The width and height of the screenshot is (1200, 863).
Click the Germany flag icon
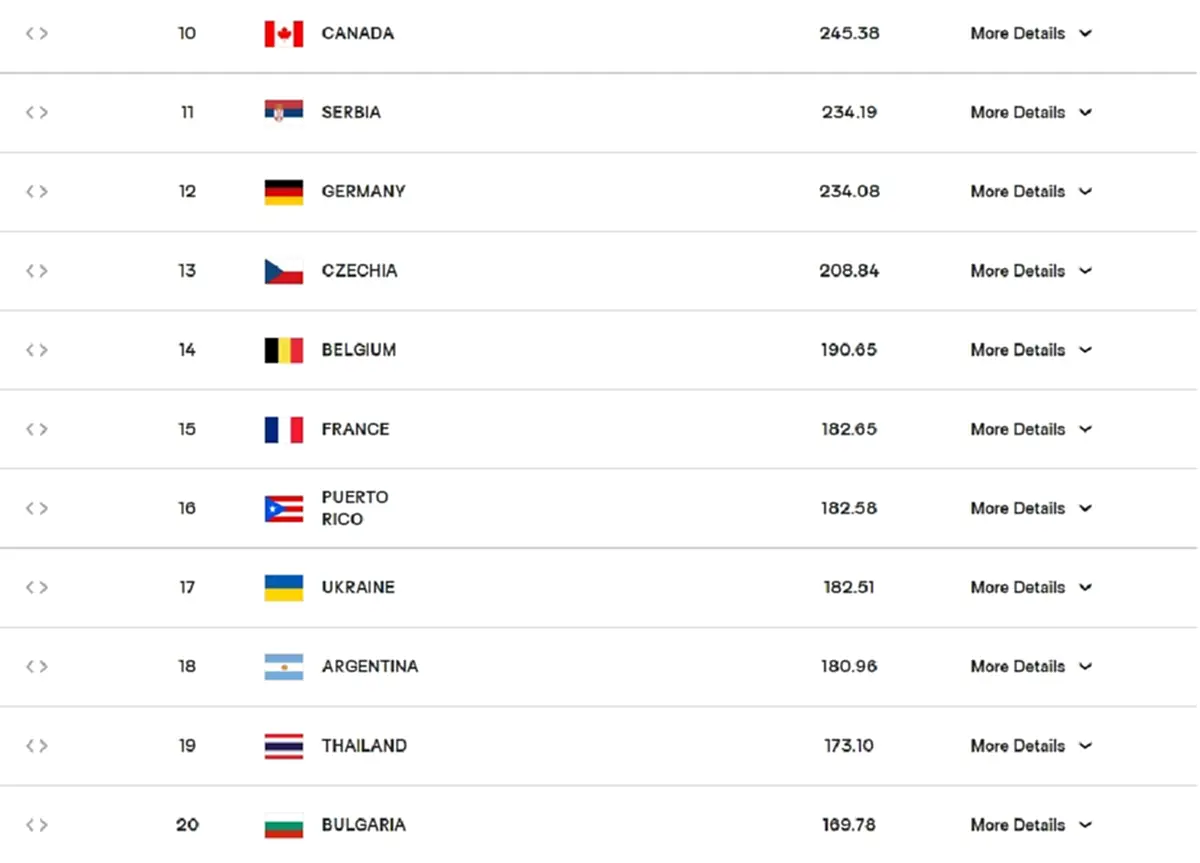[284, 192]
